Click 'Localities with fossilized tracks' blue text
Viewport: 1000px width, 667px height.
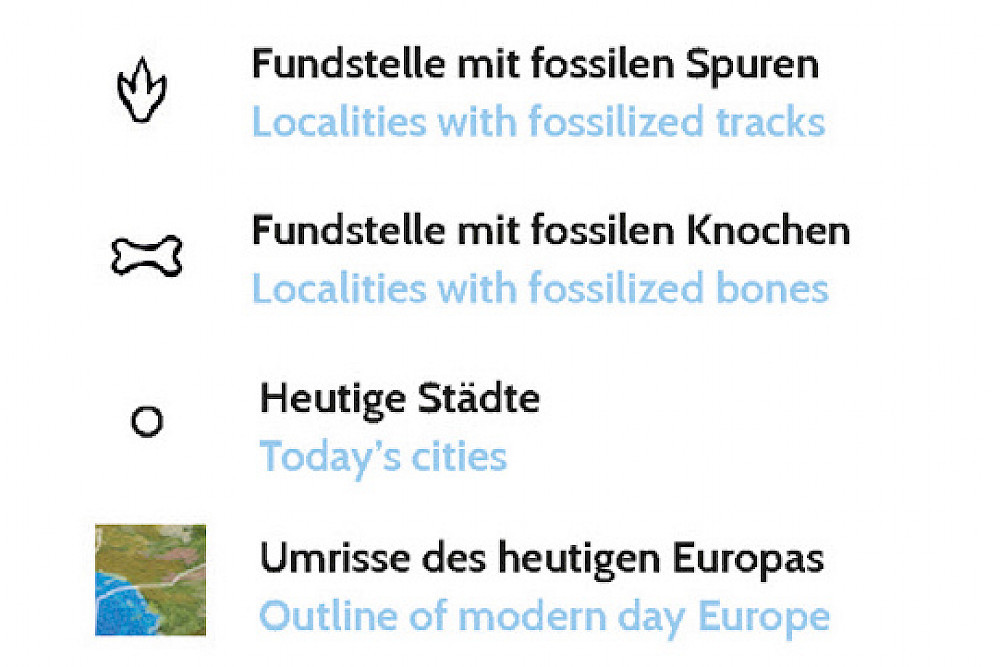pos(538,122)
